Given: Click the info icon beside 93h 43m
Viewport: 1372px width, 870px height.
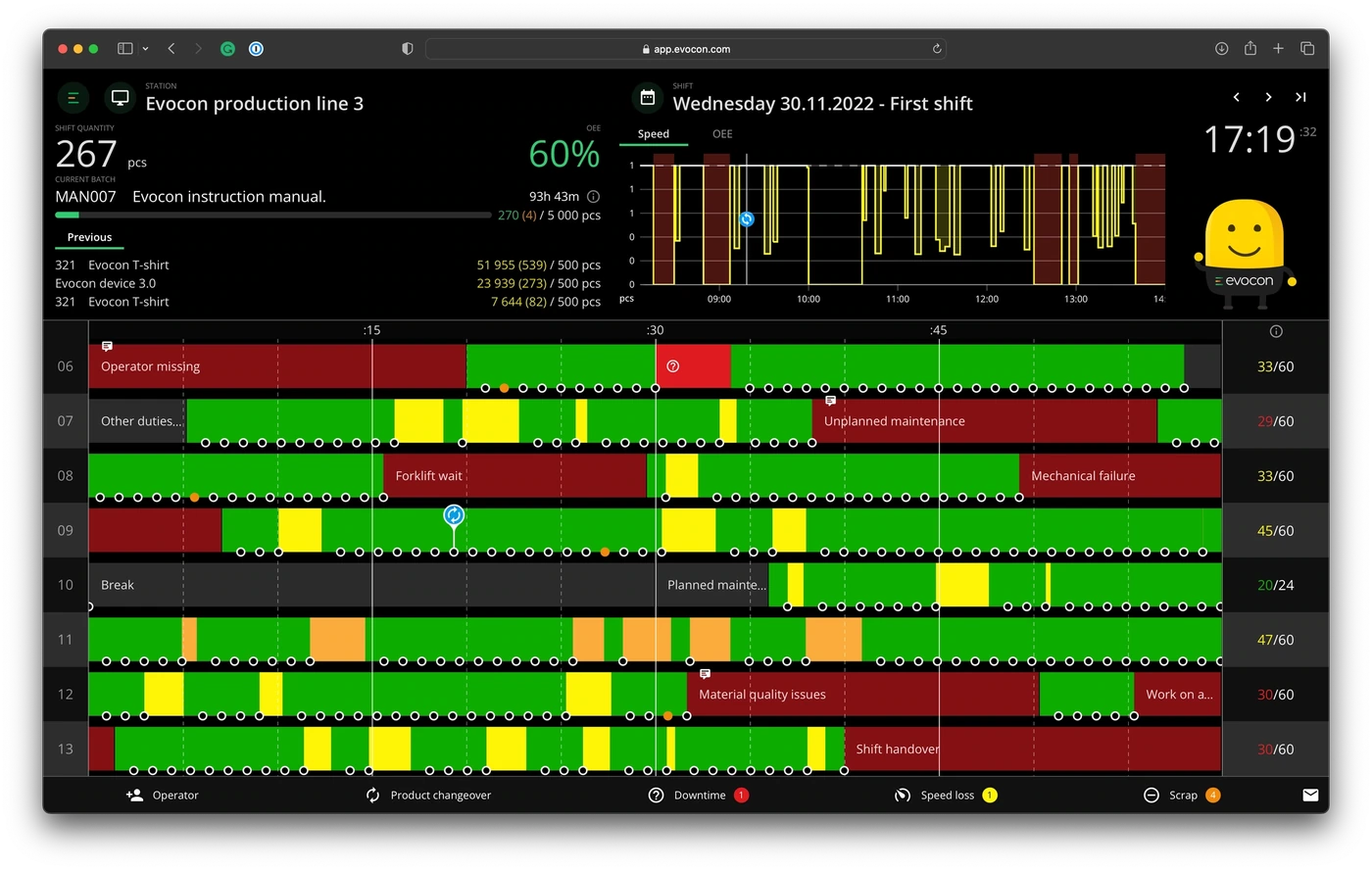Looking at the screenshot, I should (x=593, y=197).
